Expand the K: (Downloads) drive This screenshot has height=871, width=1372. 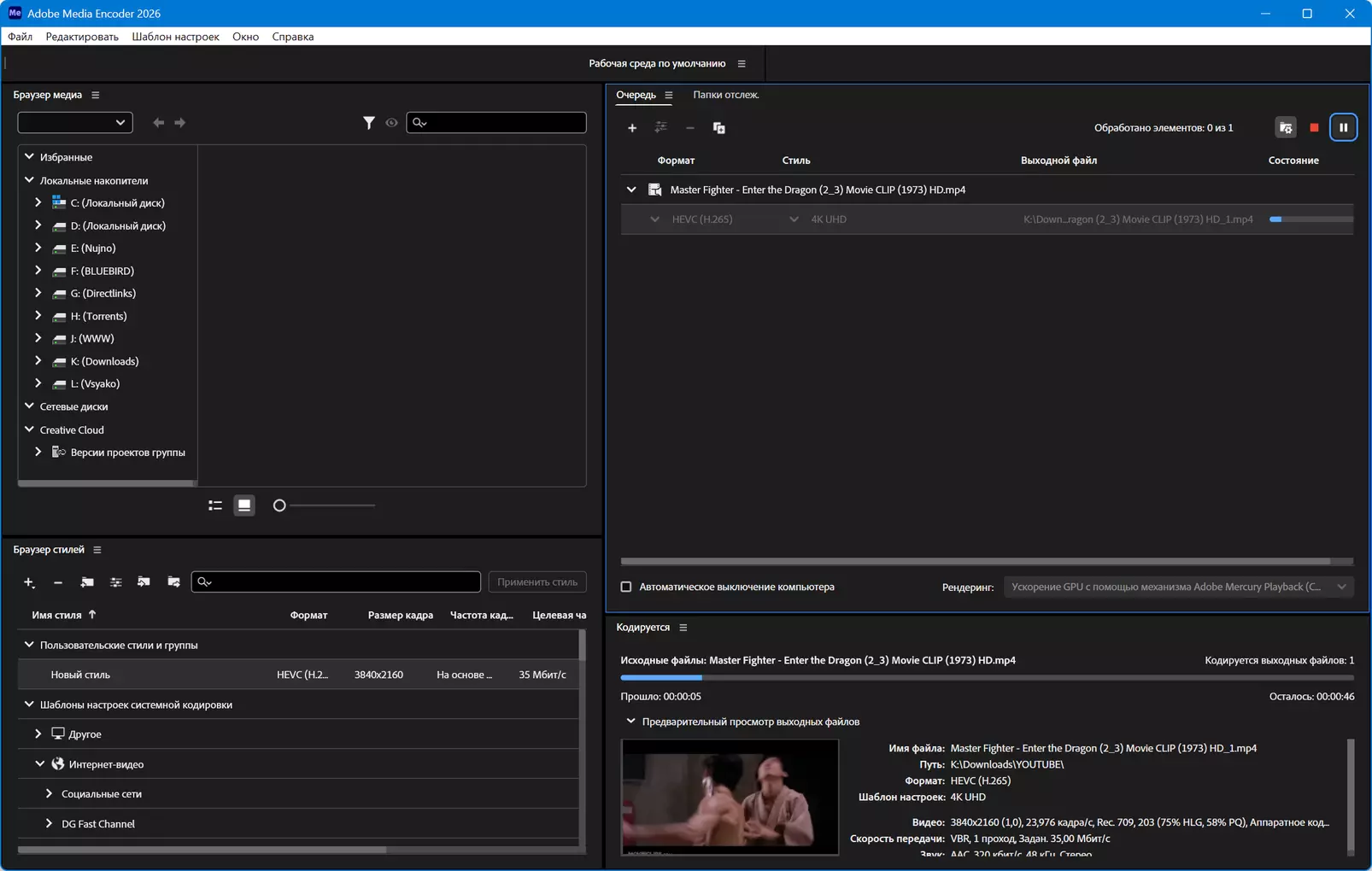(x=38, y=361)
